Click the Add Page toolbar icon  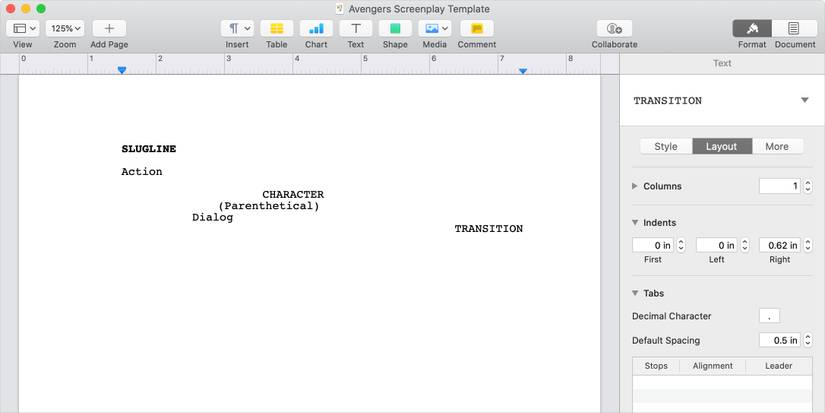pos(109,29)
